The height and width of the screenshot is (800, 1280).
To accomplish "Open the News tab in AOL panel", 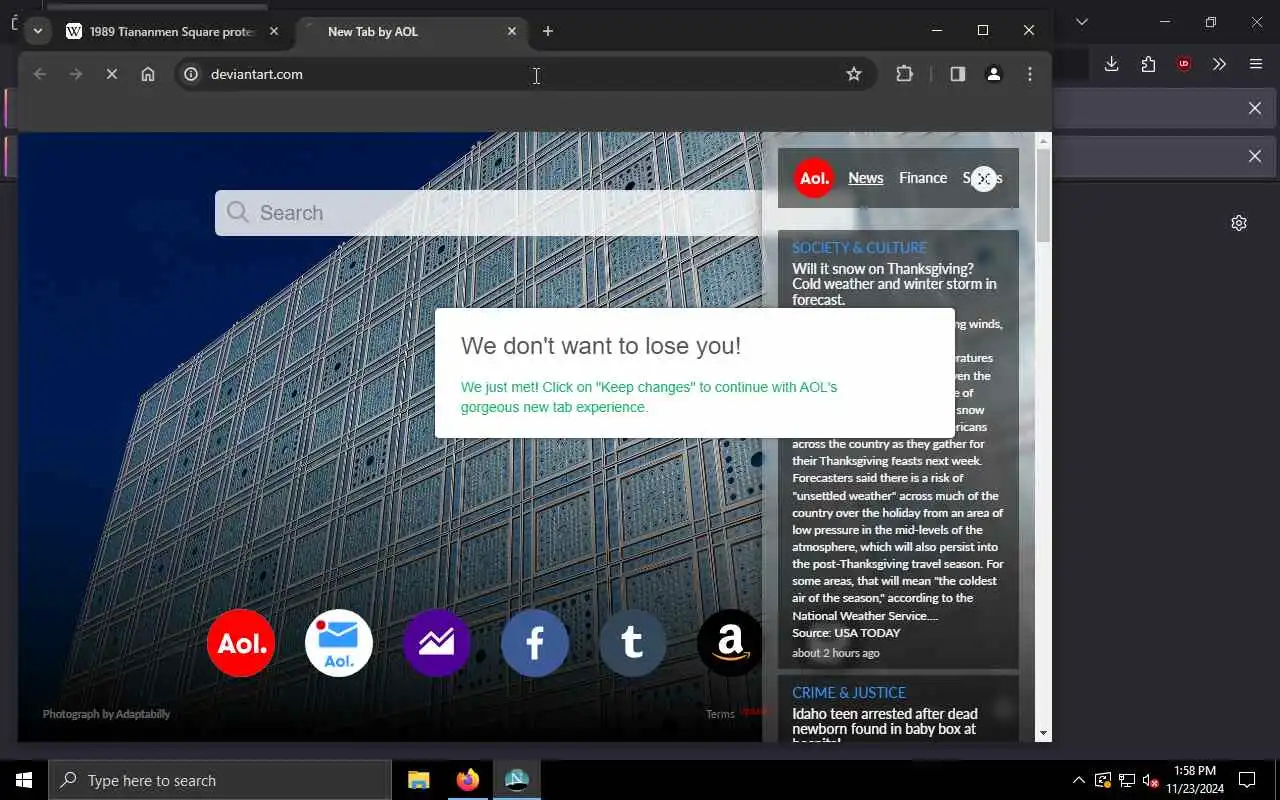I will (x=866, y=178).
